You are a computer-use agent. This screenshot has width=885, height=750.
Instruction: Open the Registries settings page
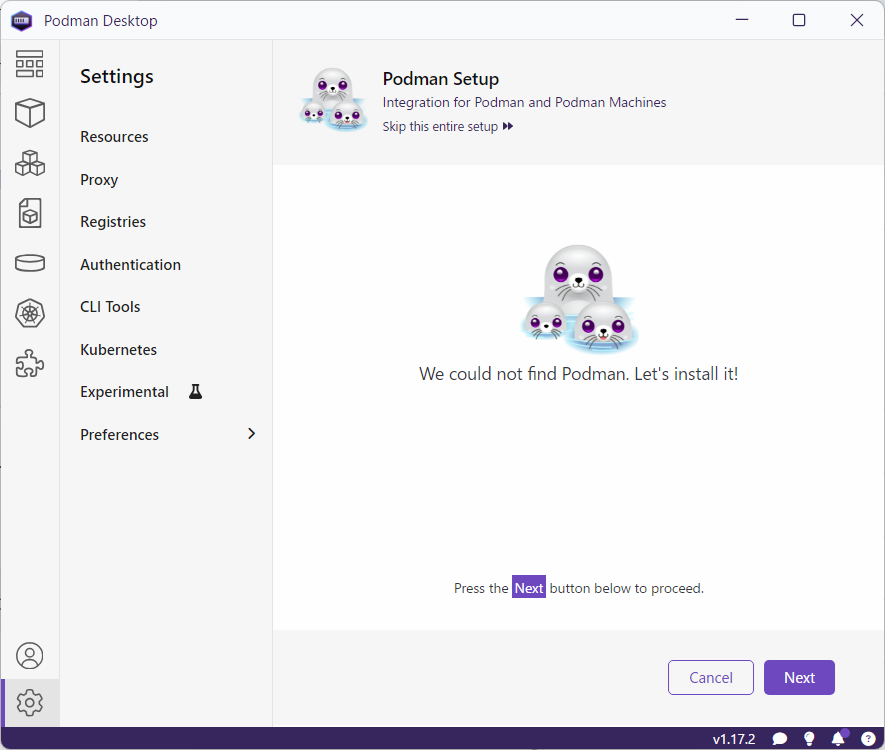click(113, 222)
